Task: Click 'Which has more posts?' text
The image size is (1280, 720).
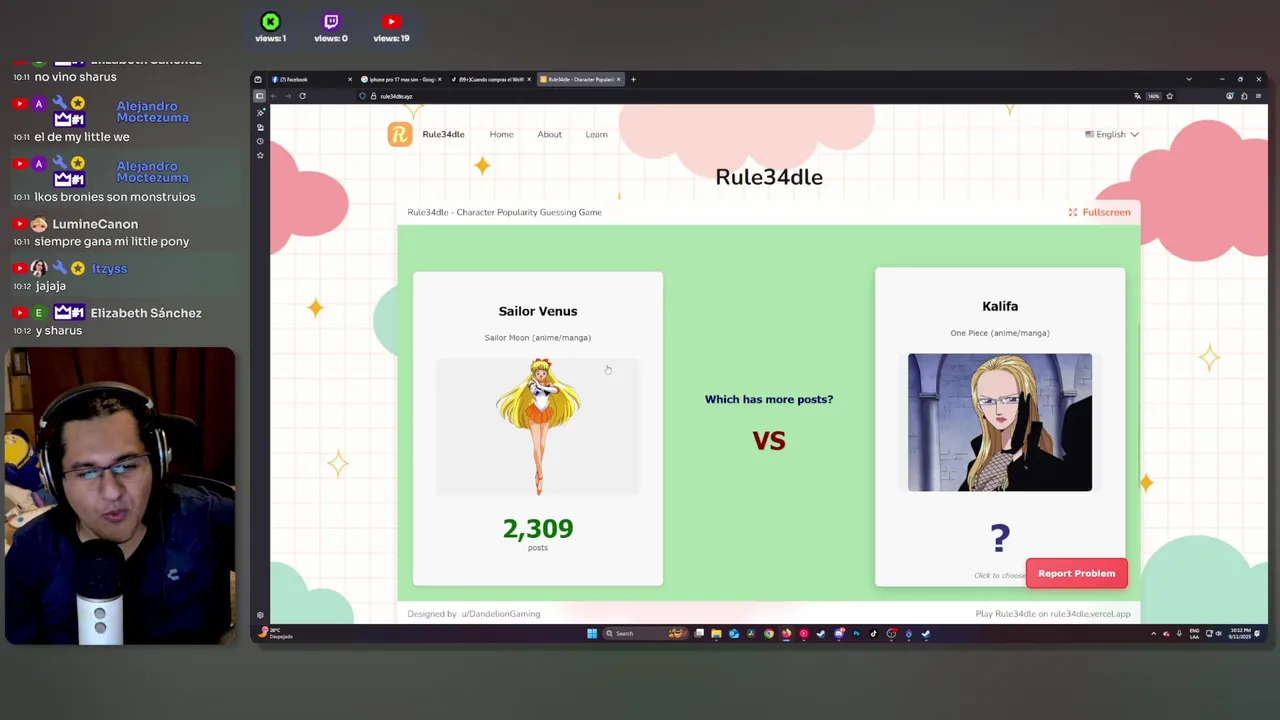Action: [769, 399]
